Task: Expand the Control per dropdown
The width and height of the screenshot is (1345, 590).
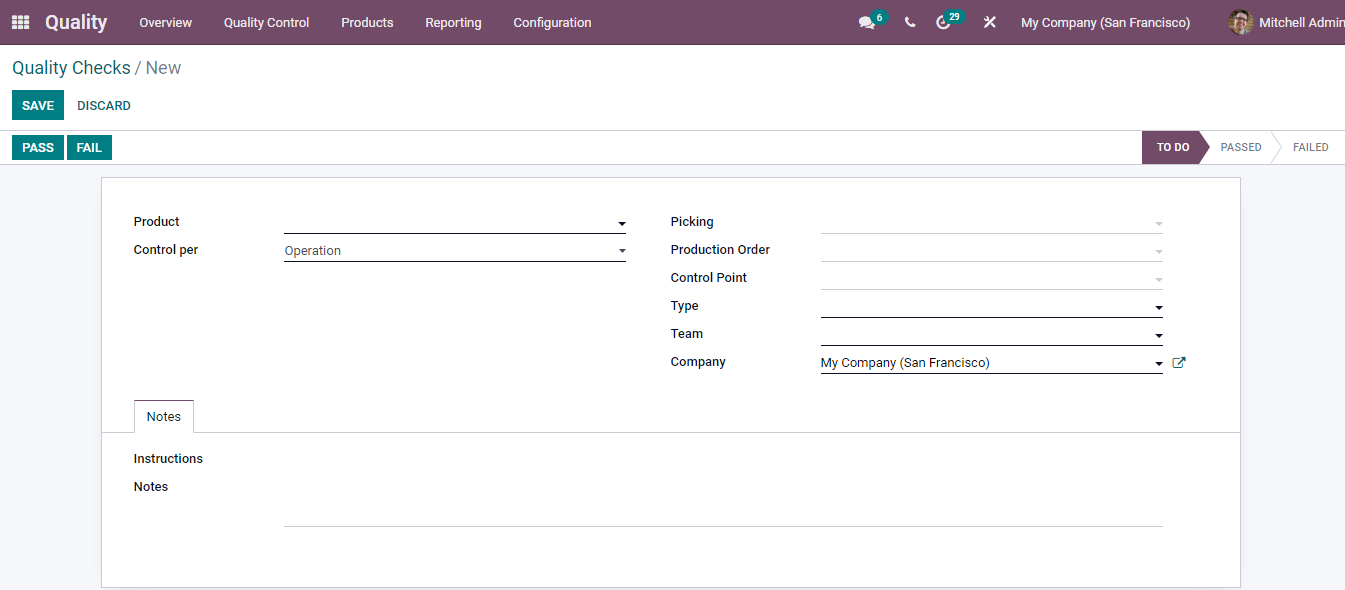Action: (x=621, y=250)
